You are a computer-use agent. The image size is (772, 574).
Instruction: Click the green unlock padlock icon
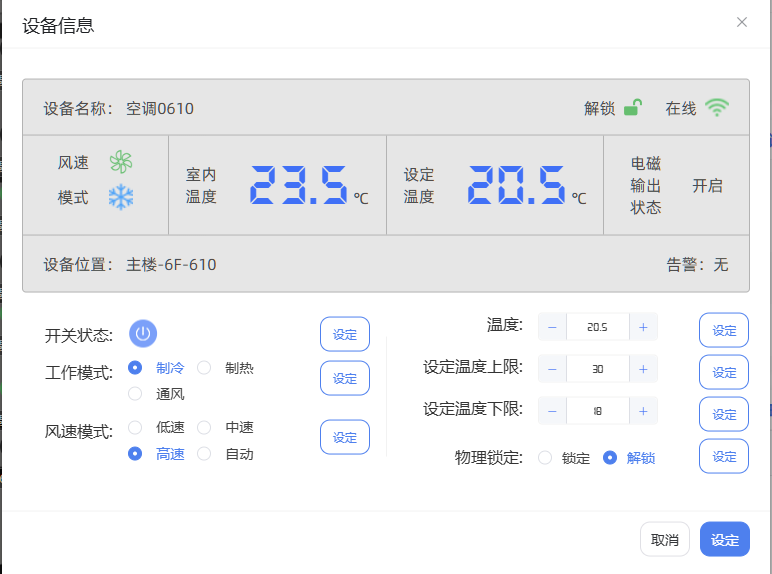(x=633, y=107)
